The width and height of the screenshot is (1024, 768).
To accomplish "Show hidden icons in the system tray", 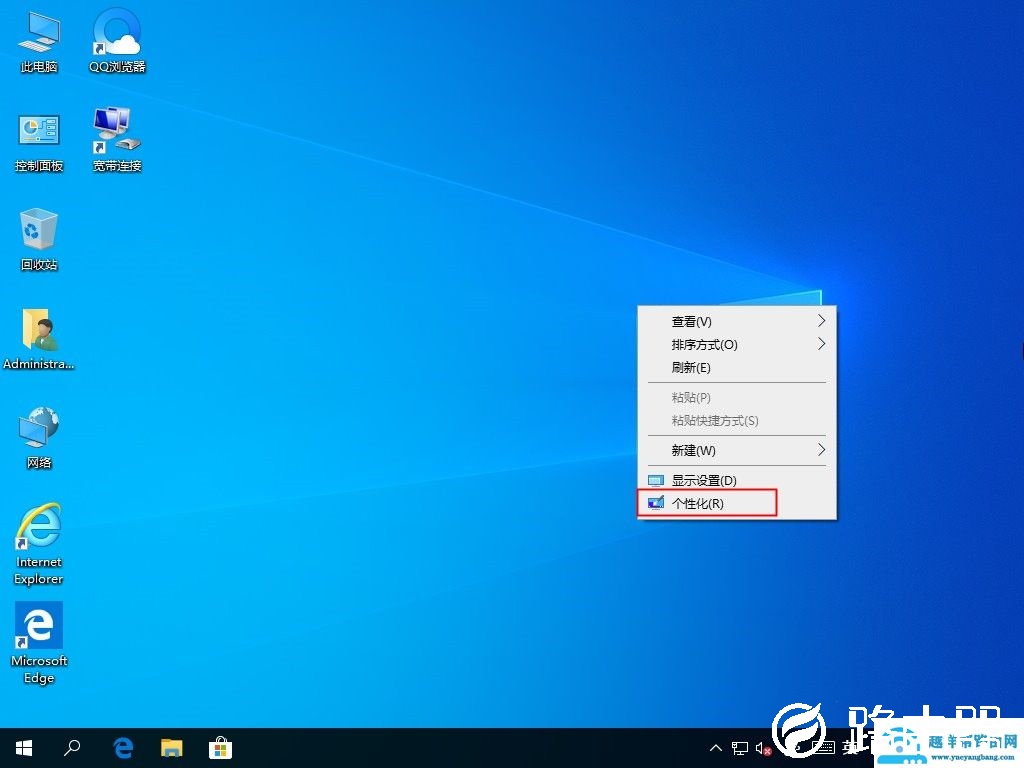I will tap(716, 747).
